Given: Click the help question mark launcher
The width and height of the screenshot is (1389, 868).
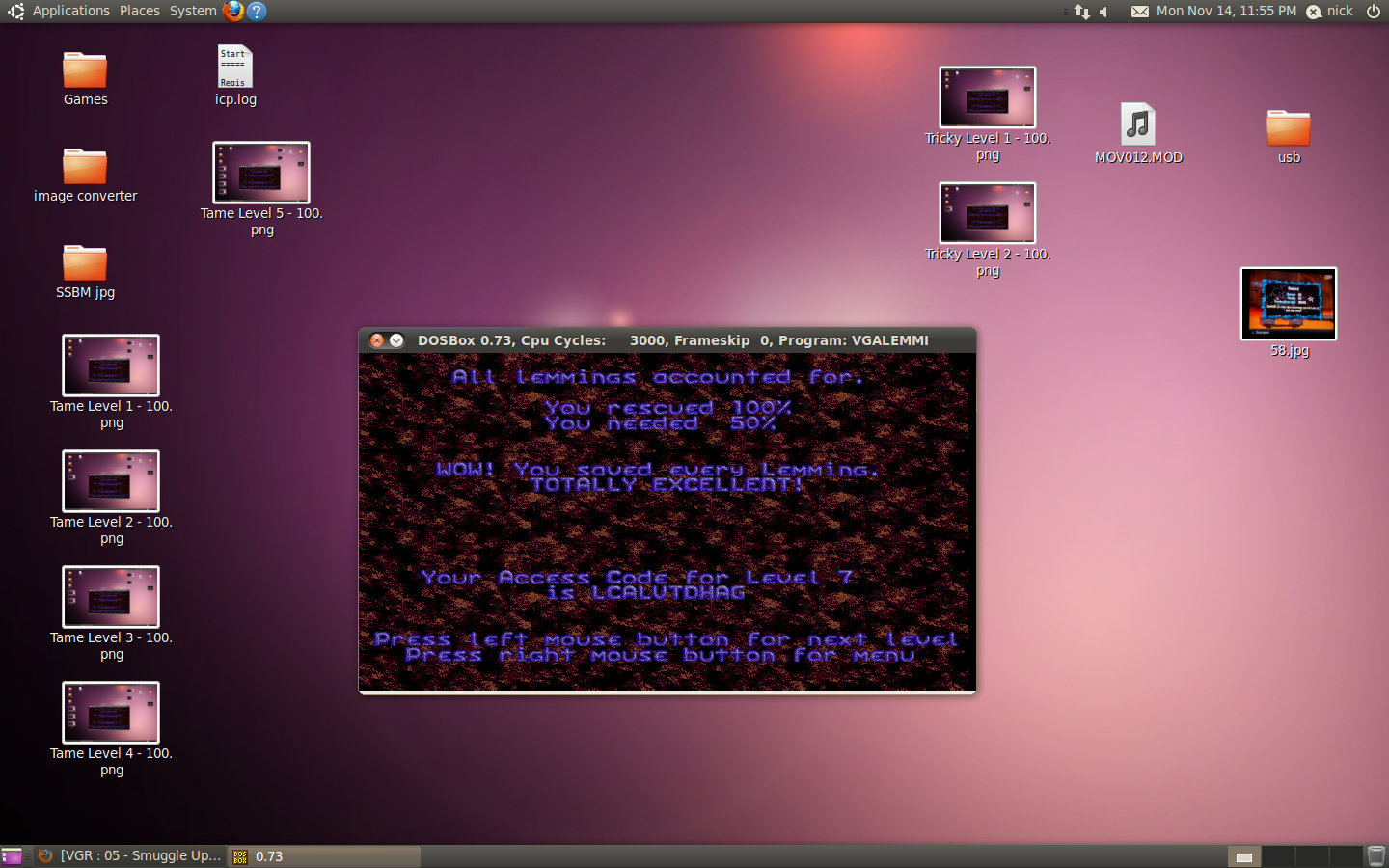Looking at the screenshot, I should point(257,11).
